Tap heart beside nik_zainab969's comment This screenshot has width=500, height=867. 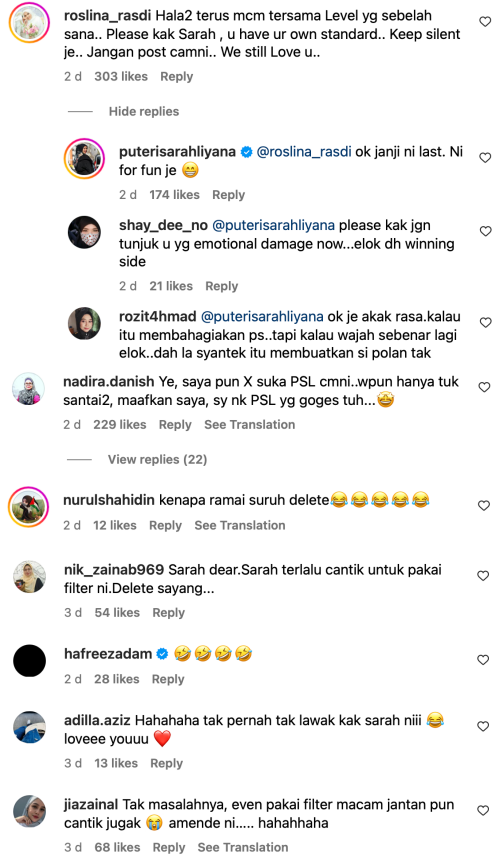pos(483,576)
